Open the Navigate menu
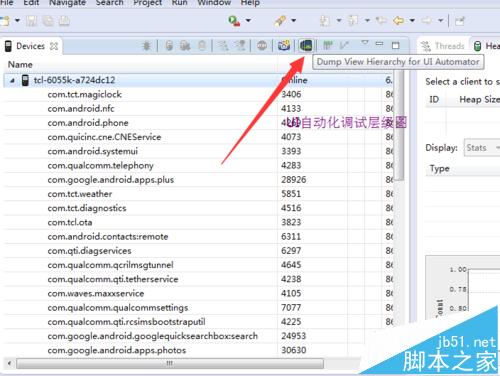 pyautogui.click(x=67, y=3)
